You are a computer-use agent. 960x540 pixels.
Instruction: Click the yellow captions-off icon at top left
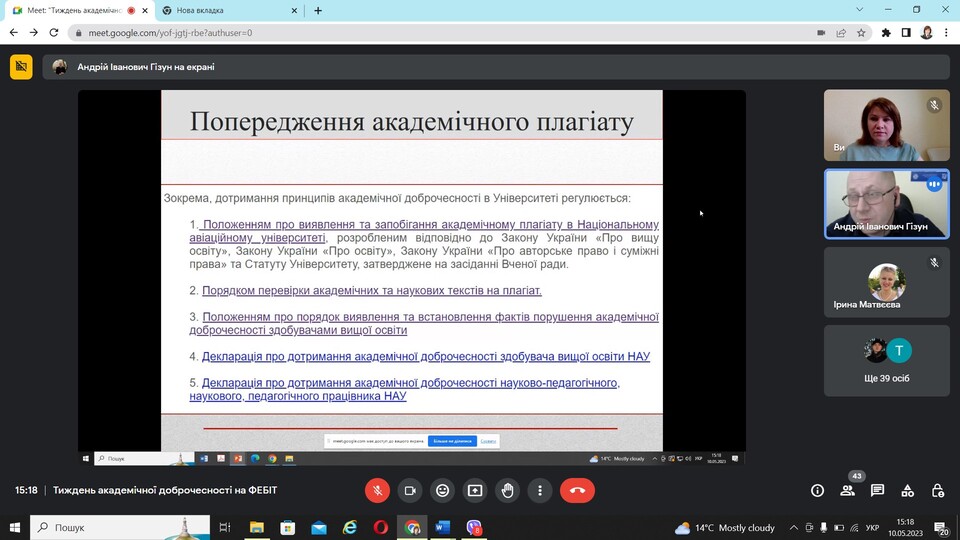click(21, 67)
